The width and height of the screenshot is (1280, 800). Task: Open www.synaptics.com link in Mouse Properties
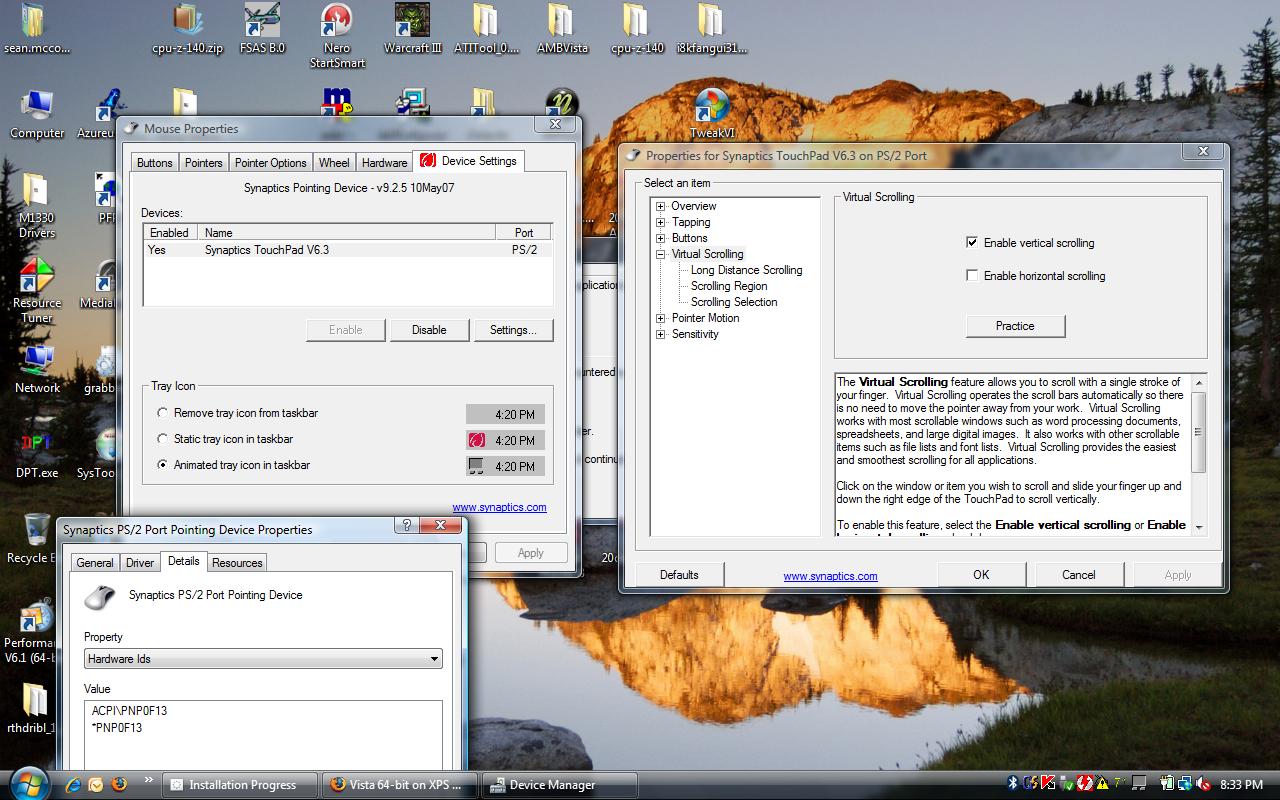coord(499,507)
